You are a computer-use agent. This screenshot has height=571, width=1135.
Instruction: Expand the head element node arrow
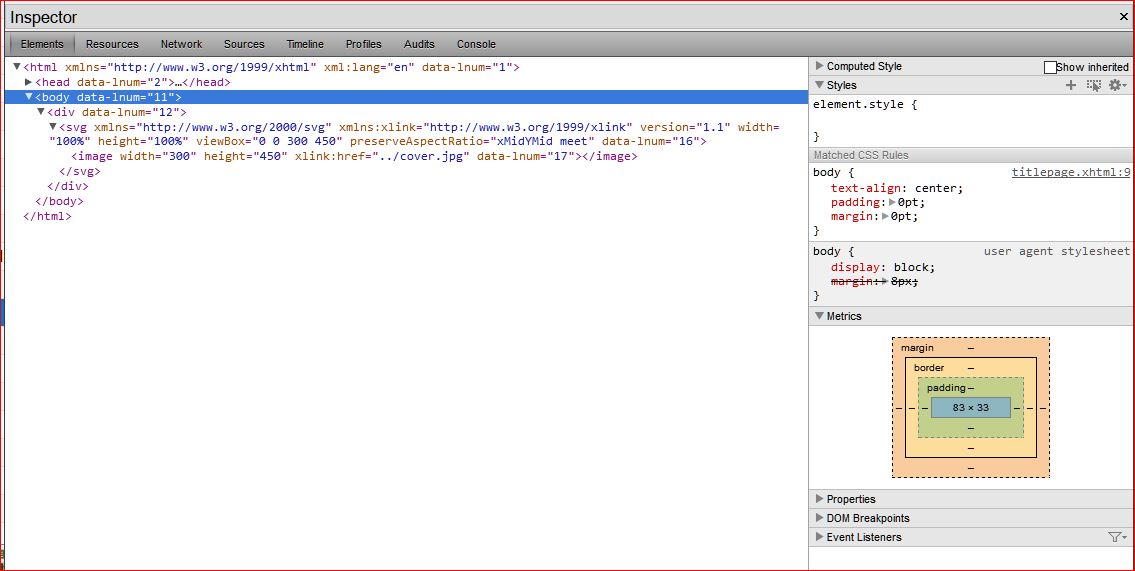tap(29, 82)
